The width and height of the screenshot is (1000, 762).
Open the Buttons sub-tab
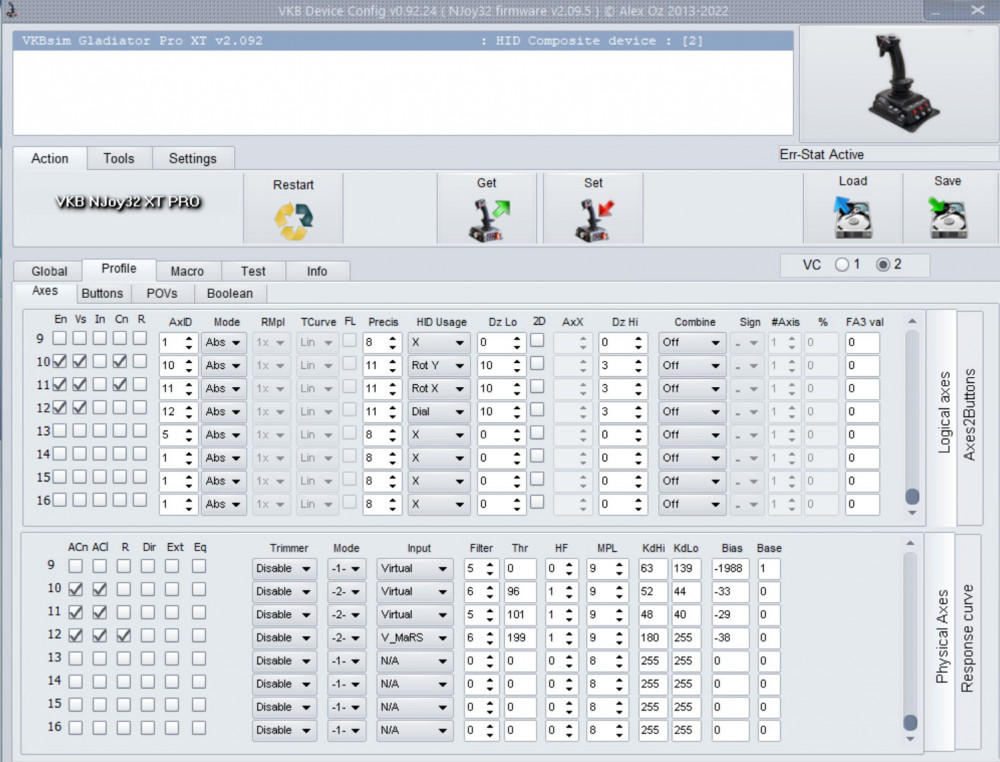coord(102,293)
